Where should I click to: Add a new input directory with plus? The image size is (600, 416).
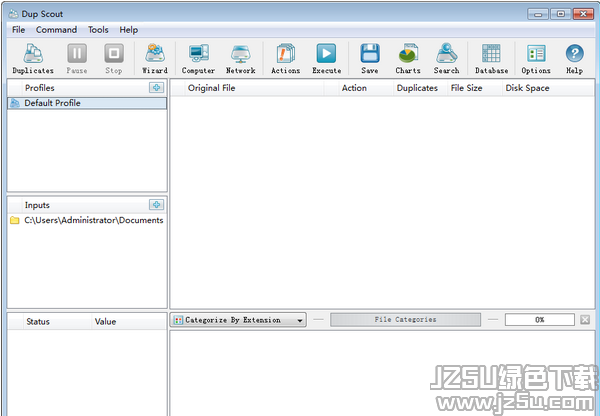157,204
